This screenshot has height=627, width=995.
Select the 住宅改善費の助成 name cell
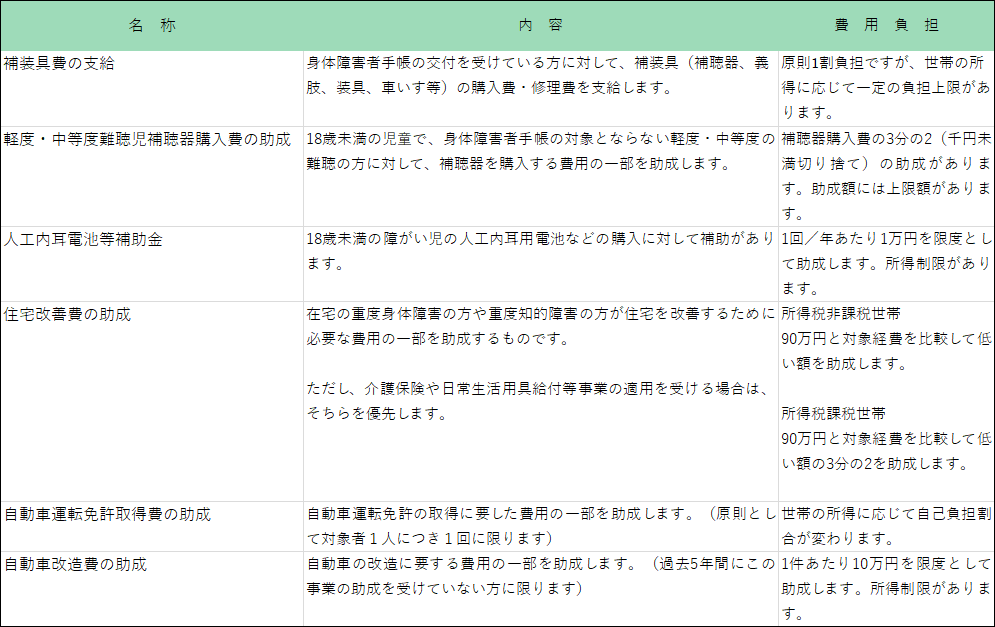(x=68, y=314)
